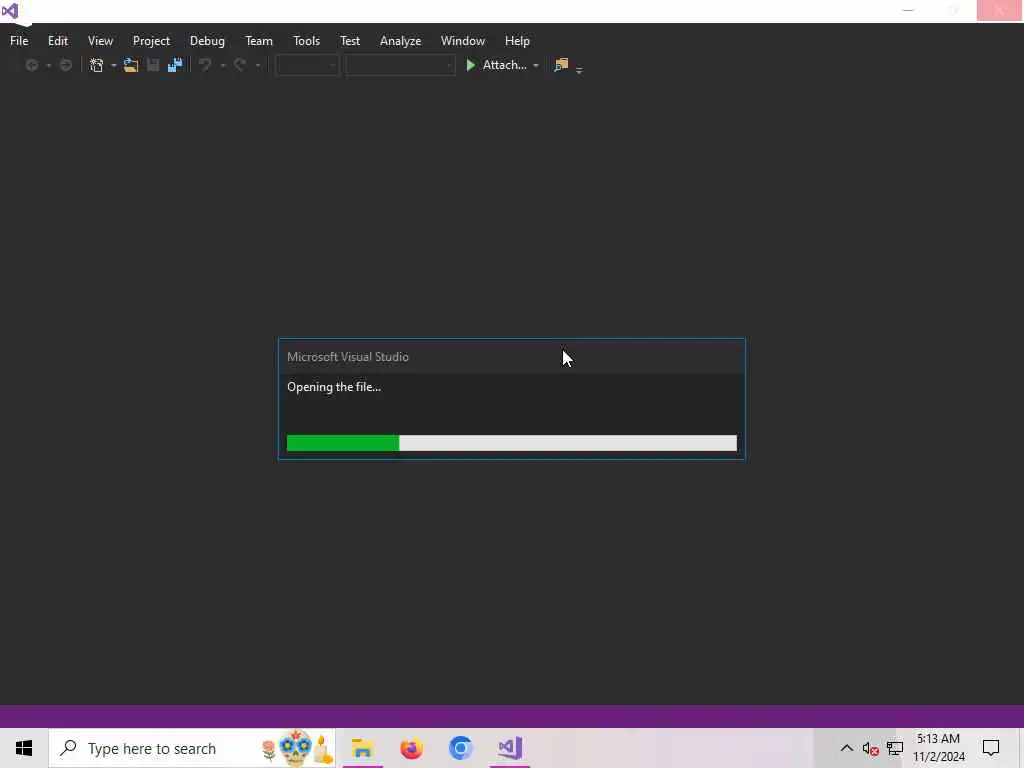The width and height of the screenshot is (1024, 768).
Task: Show hidden system tray icons
Action: pos(846,748)
